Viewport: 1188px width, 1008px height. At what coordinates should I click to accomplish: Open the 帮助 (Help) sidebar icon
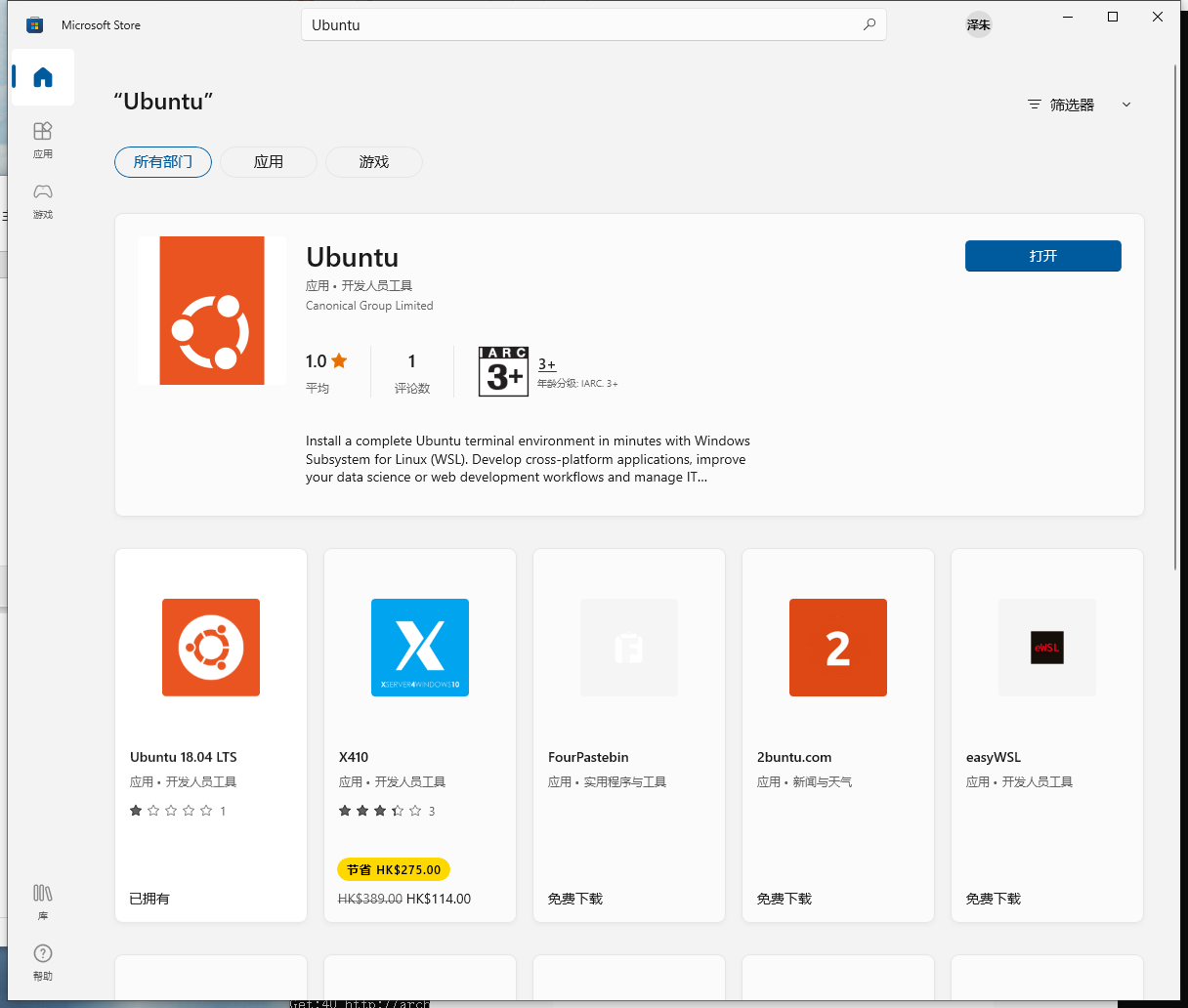(x=43, y=962)
